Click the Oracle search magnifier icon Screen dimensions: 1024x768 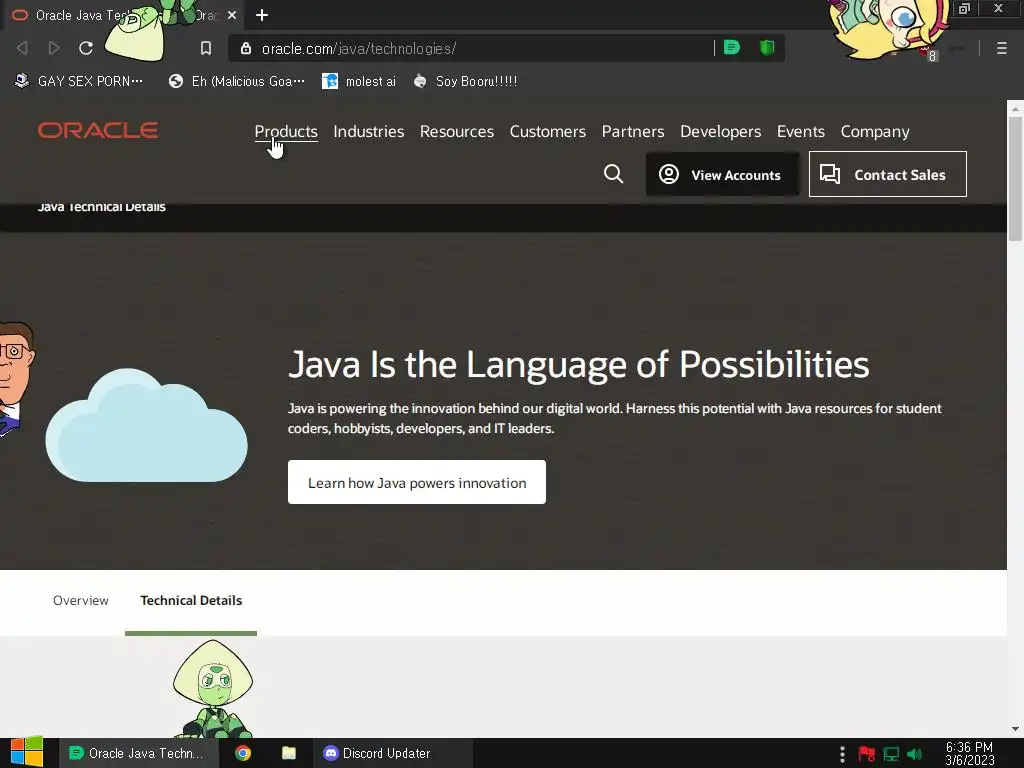pyautogui.click(x=613, y=174)
